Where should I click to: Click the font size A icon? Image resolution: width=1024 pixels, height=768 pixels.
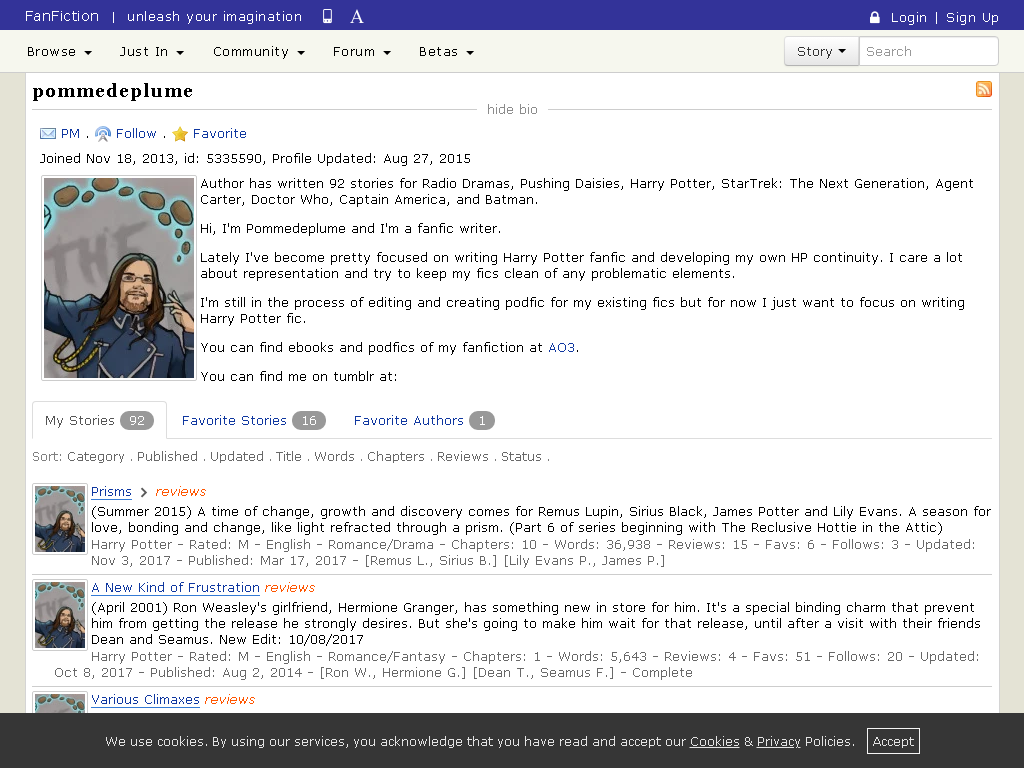[357, 16]
